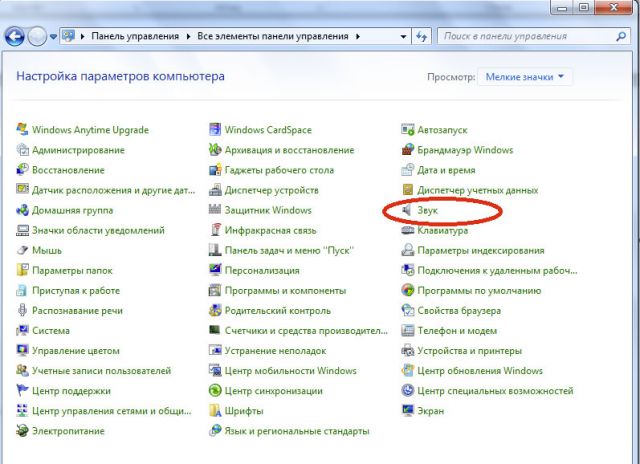Click the Звук speaker icon
Image resolution: width=640 pixels, height=464 pixels.
pyautogui.click(x=407, y=210)
